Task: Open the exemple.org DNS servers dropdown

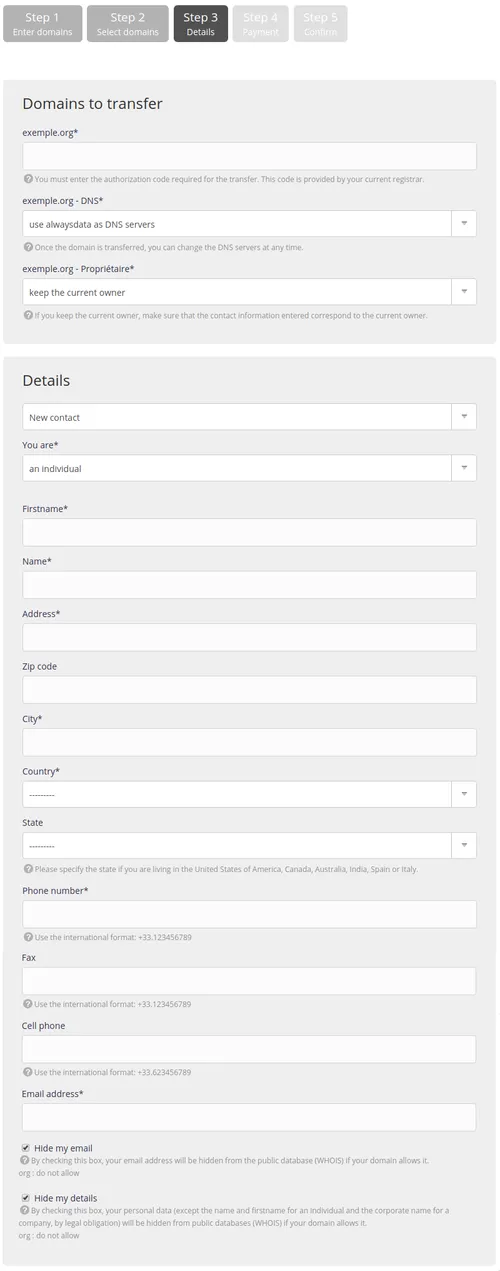Action: tap(249, 224)
